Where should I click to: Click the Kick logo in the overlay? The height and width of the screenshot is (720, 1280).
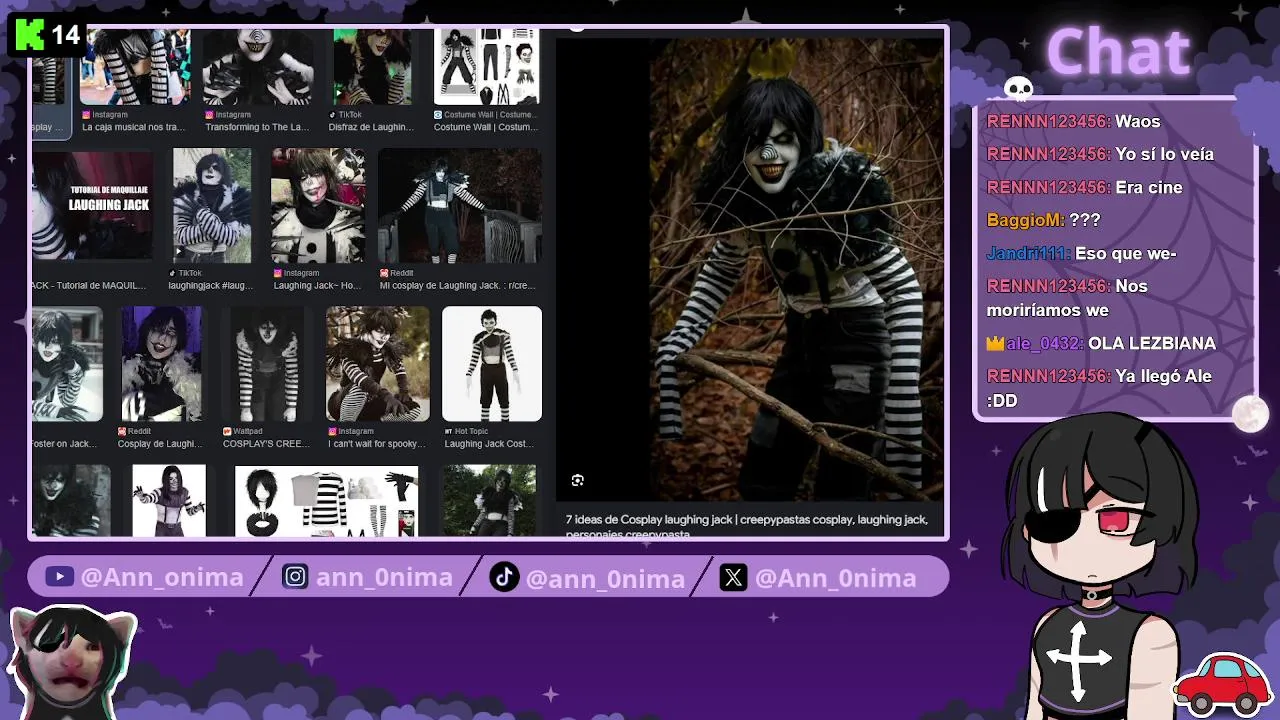pyautogui.click(x=29, y=36)
